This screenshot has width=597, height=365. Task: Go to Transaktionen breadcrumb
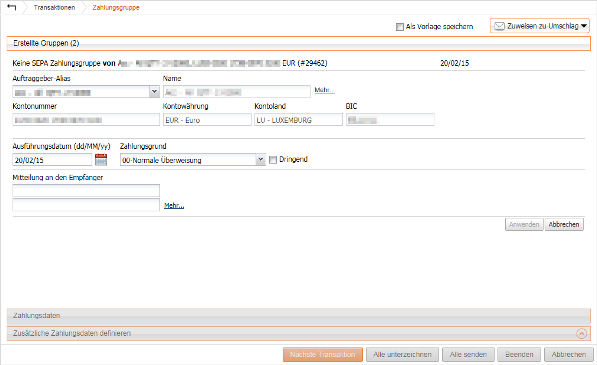tap(54, 8)
